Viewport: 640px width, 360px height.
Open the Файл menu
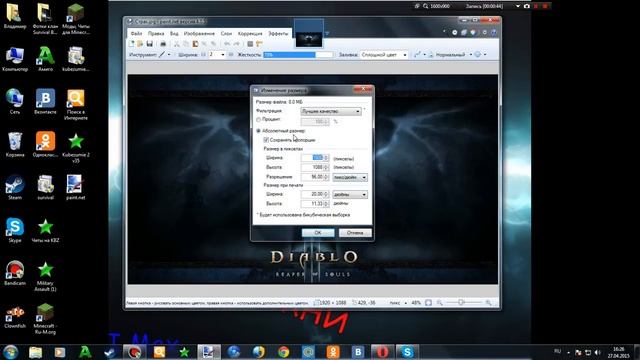point(136,33)
